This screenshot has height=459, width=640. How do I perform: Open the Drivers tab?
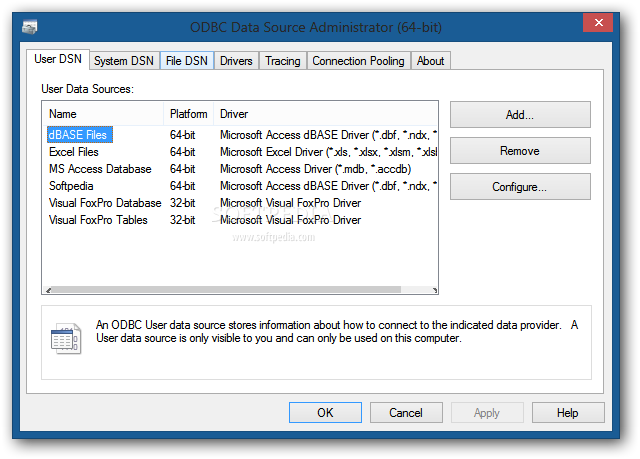coord(236,61)
